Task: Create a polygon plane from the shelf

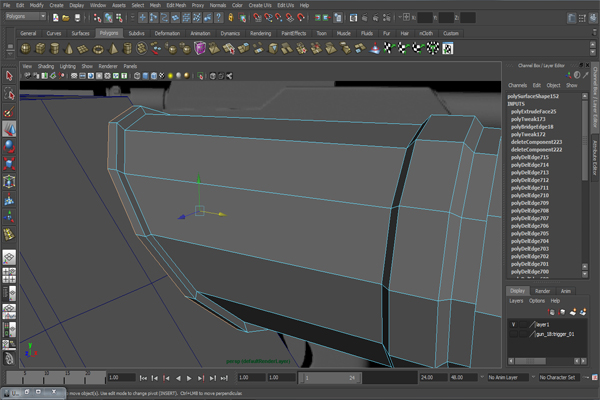Action: tap(83, 49)
